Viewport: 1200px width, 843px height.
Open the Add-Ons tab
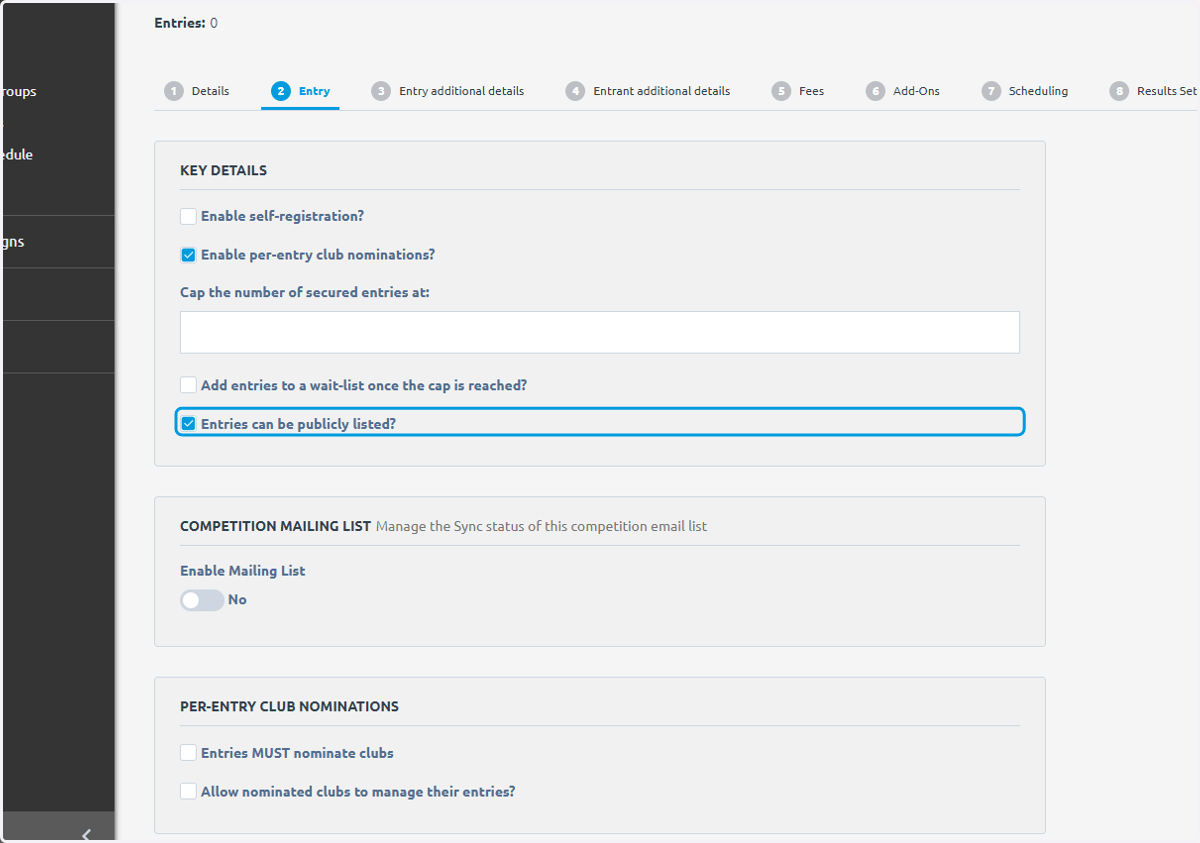[903, 91]
